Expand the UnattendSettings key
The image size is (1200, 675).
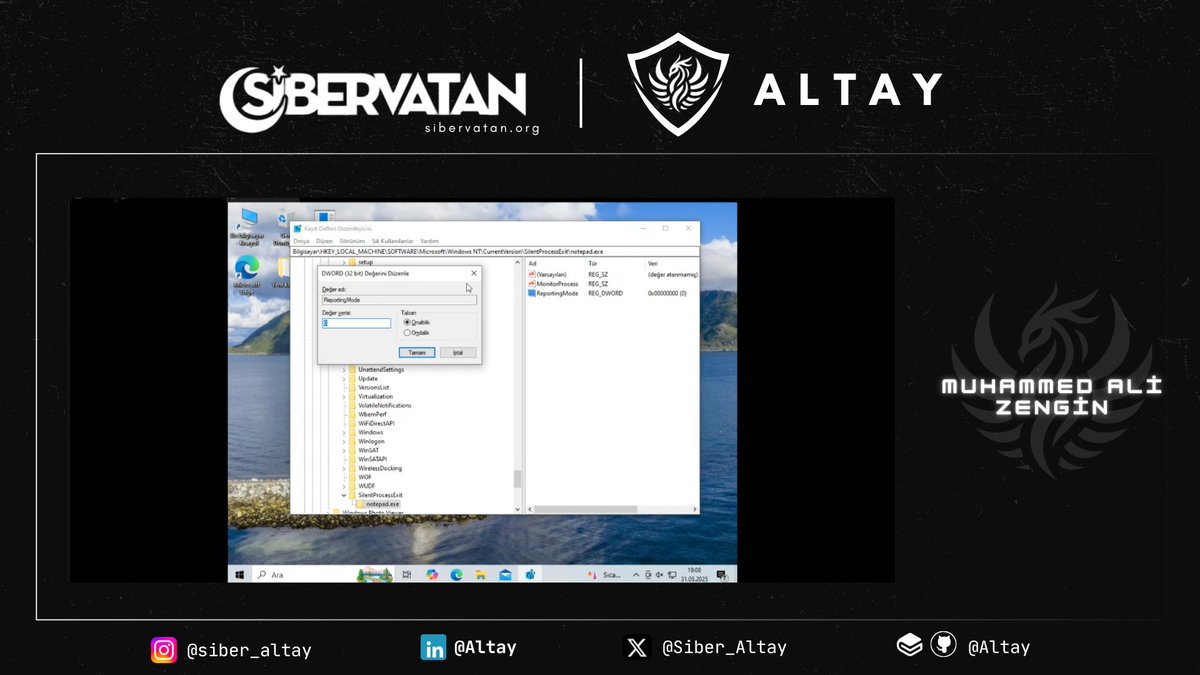tap(344, 370)
